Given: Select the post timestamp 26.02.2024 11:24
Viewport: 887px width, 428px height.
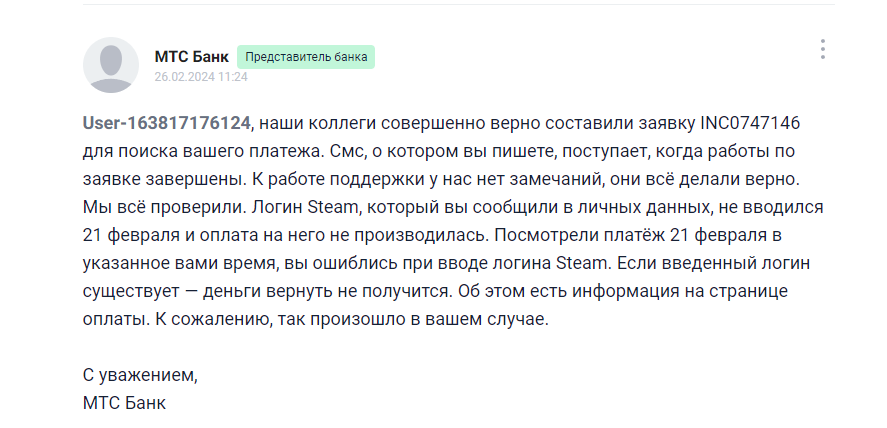Looking at the screenshot, I should pos(201,76).
